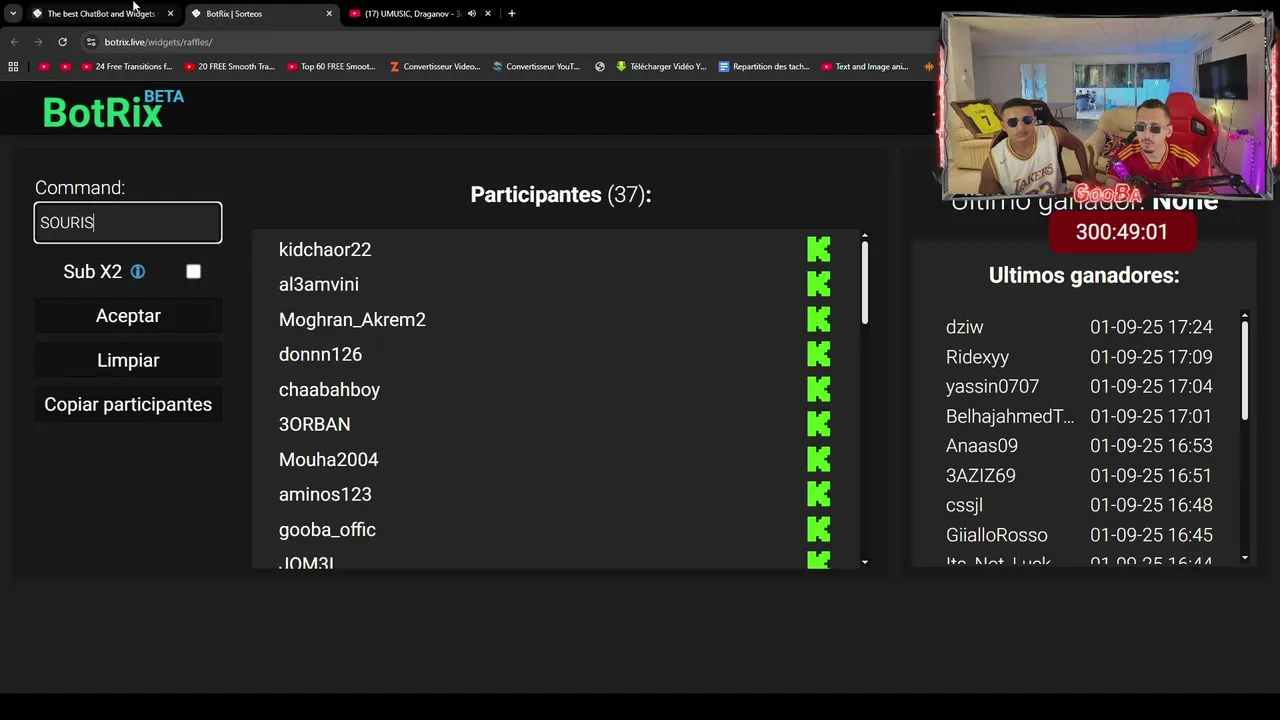The width and height of the screenshot is (1280, 720).
Task: Click the Kick icon next to donnn126
Action: click(819, 355)
